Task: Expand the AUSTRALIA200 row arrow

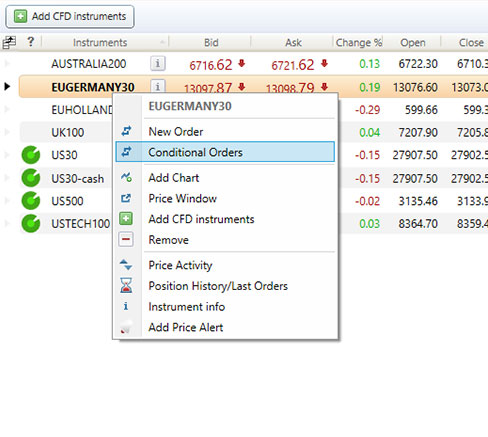Action: click(7, 63)
